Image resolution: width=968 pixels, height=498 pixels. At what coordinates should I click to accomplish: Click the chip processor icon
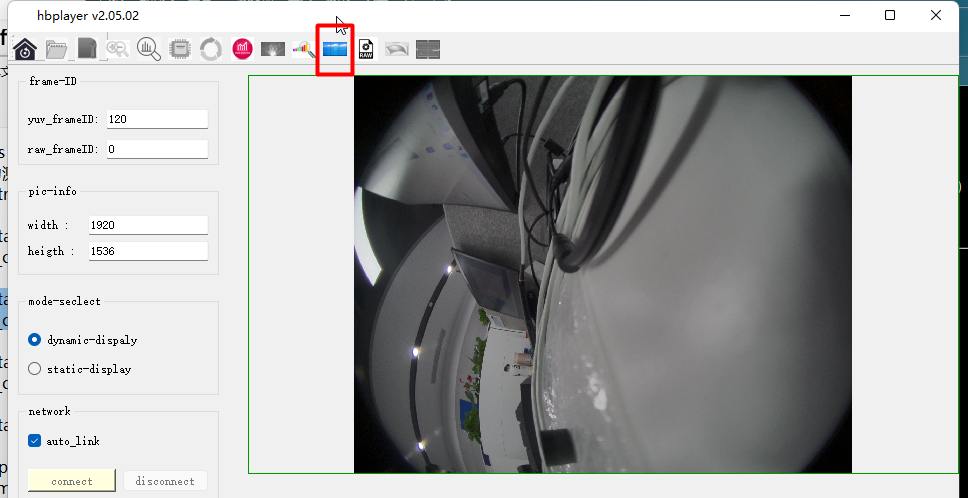(180, 49)
